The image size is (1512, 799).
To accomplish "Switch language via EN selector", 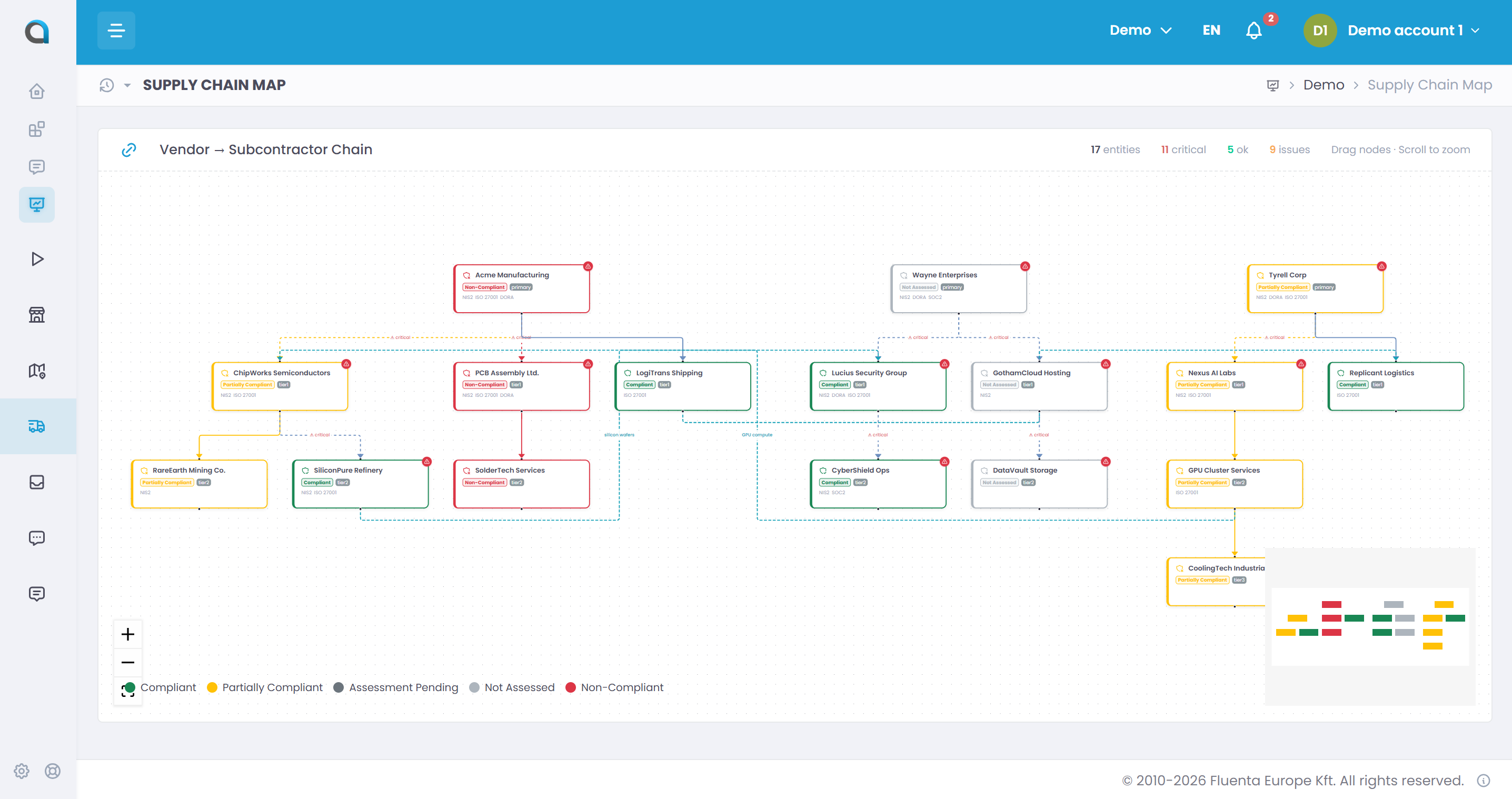I will point(1211,31).
